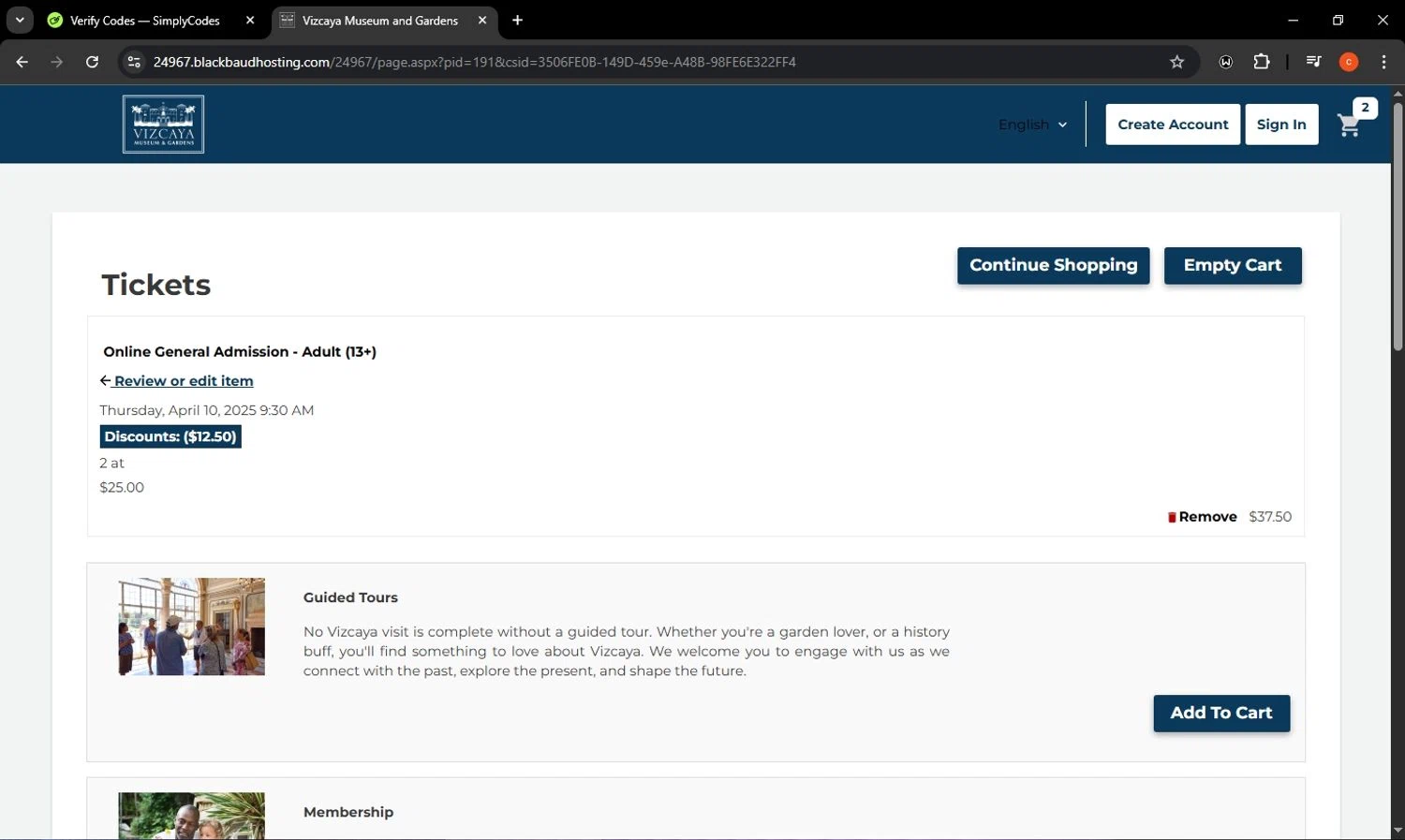This screenshot has height=840, width=1405.
Task: Add Guided Tours to cart
Action: point(1221,714)
